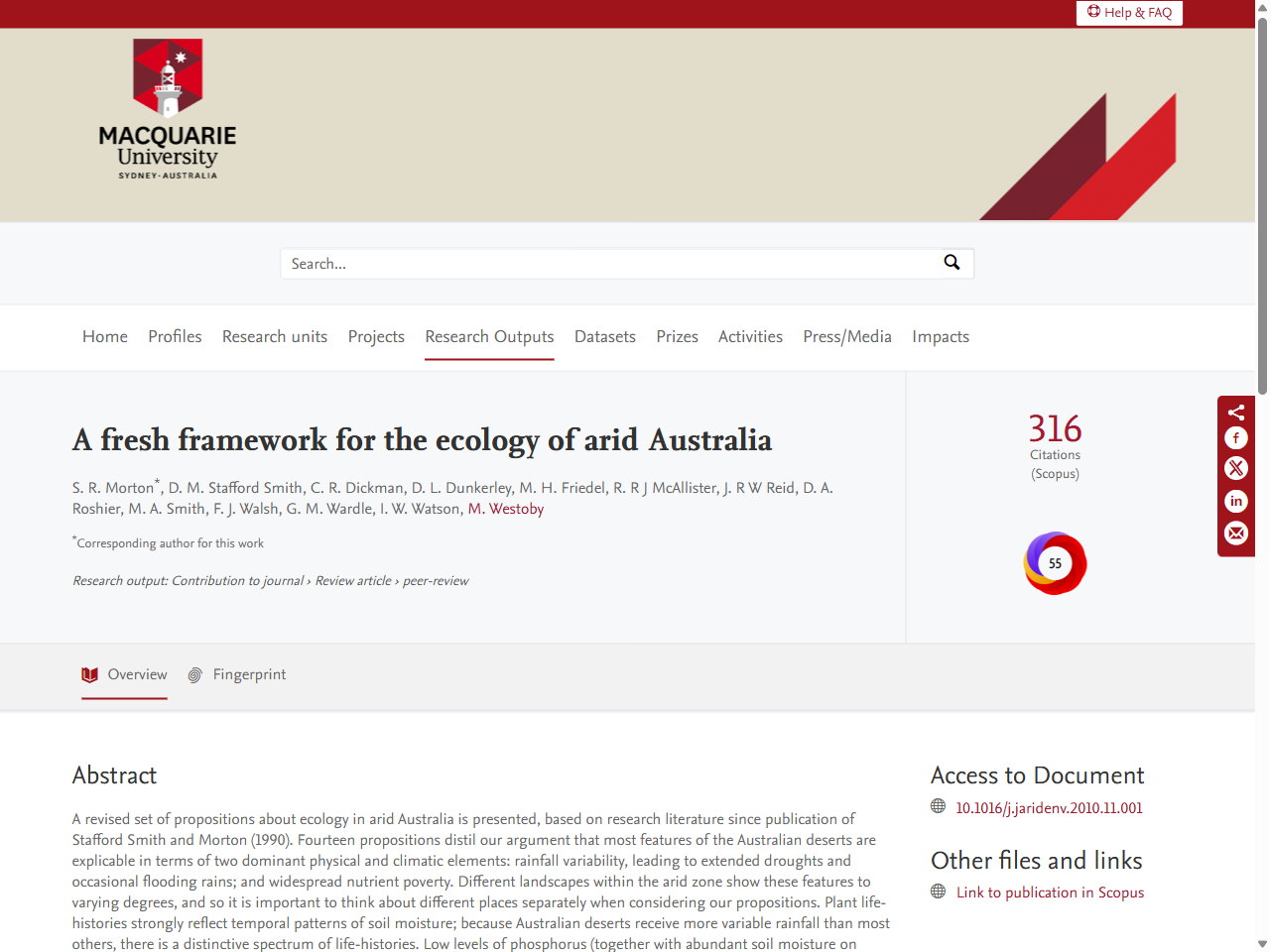The width and height of the screenshot is (1270, 952).
Task: Click the Altmetric donut badge showing 55
Action: [1055, 562]
